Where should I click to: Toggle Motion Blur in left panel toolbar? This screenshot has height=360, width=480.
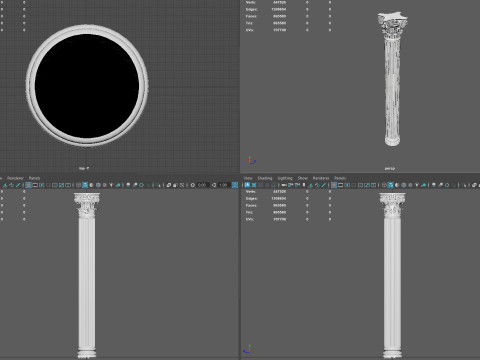(135, 185)
